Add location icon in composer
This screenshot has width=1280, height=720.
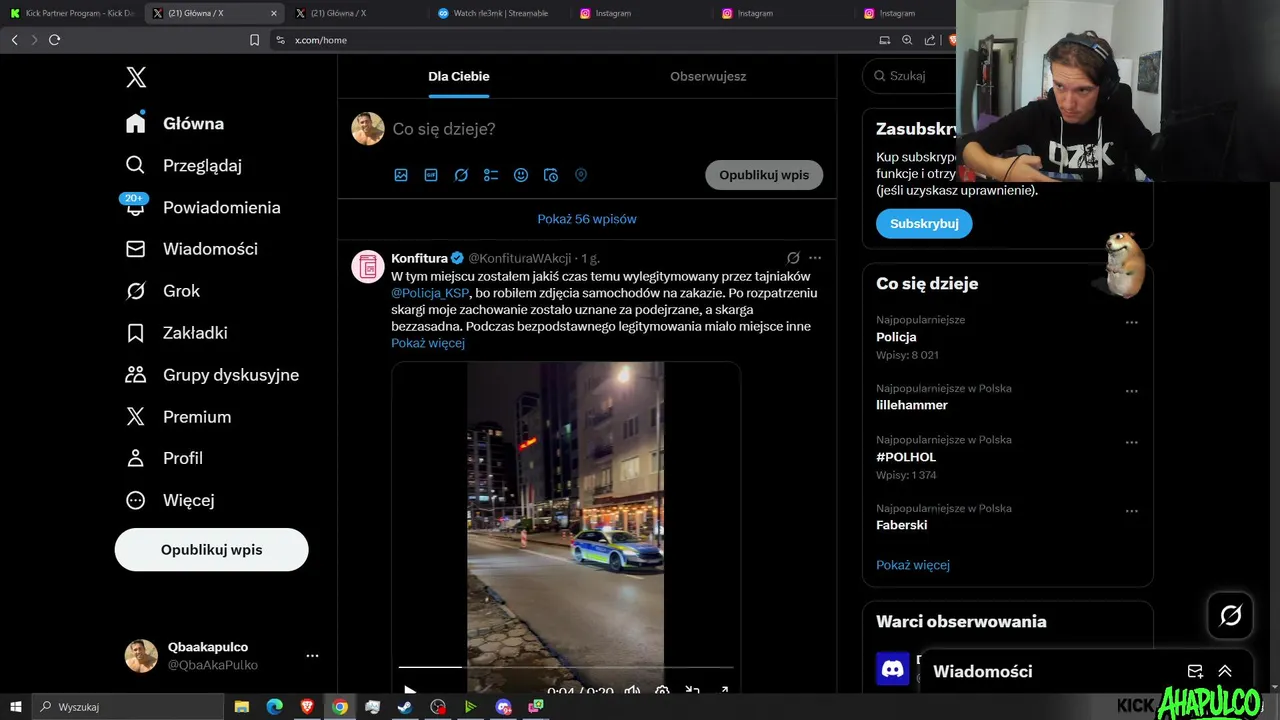(x=581, y=175)
